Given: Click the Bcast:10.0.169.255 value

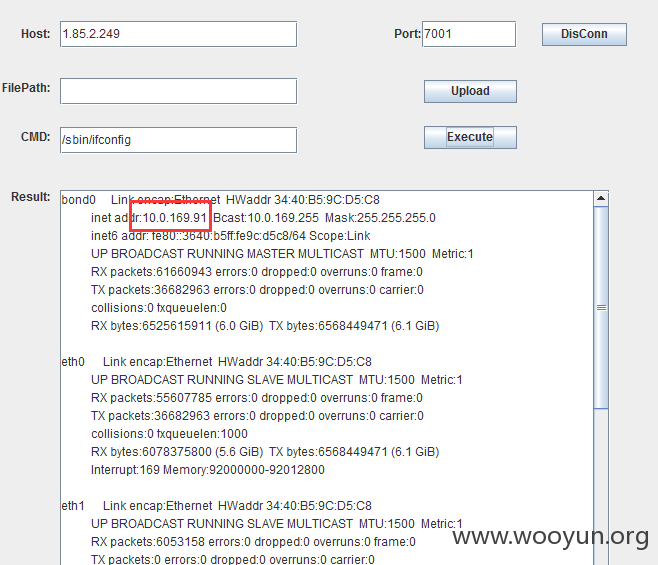Looking at the screenshot, I should [x=266, y=218].
